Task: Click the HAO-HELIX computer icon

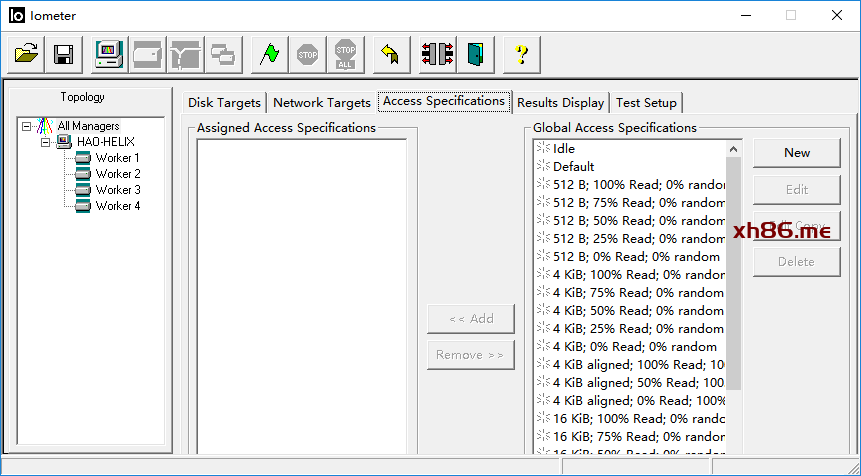Action: [x=64, y=142]
